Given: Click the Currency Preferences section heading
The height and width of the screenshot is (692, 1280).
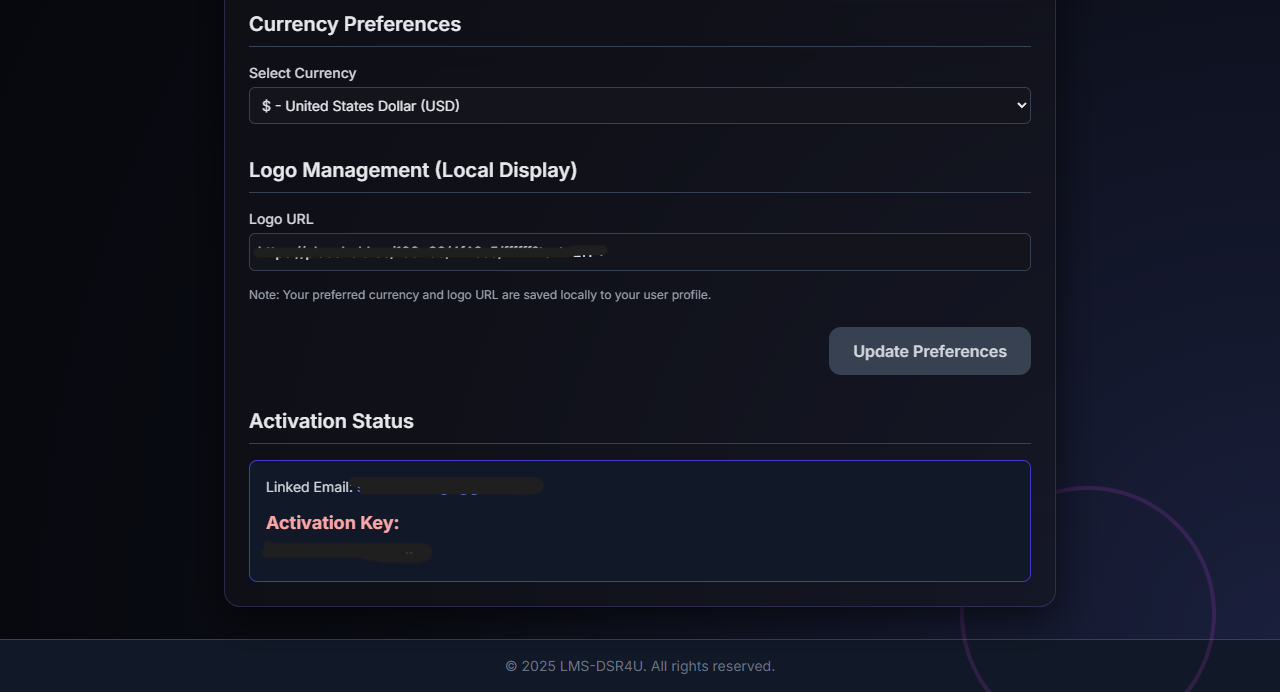Looking at the screenshot, I should [355, 24].
